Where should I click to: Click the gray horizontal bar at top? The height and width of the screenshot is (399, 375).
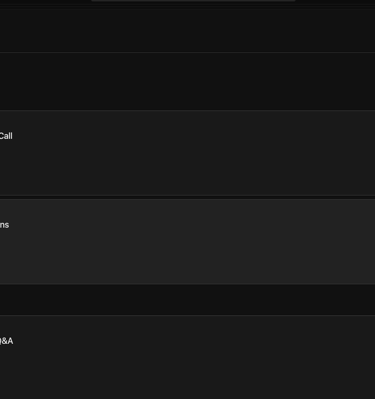click(x=193, y=1)
